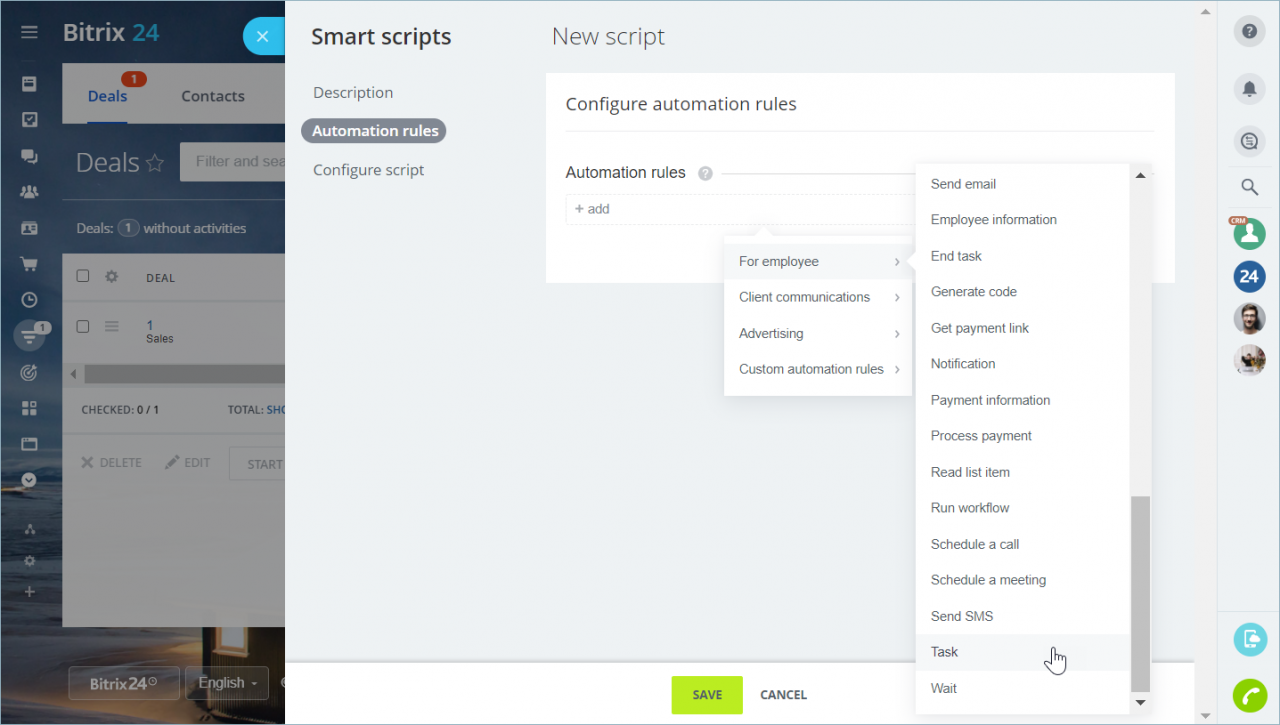Open the notifications bell icon
This screenshot has width=1280, height=725.
pos(1249,89)
